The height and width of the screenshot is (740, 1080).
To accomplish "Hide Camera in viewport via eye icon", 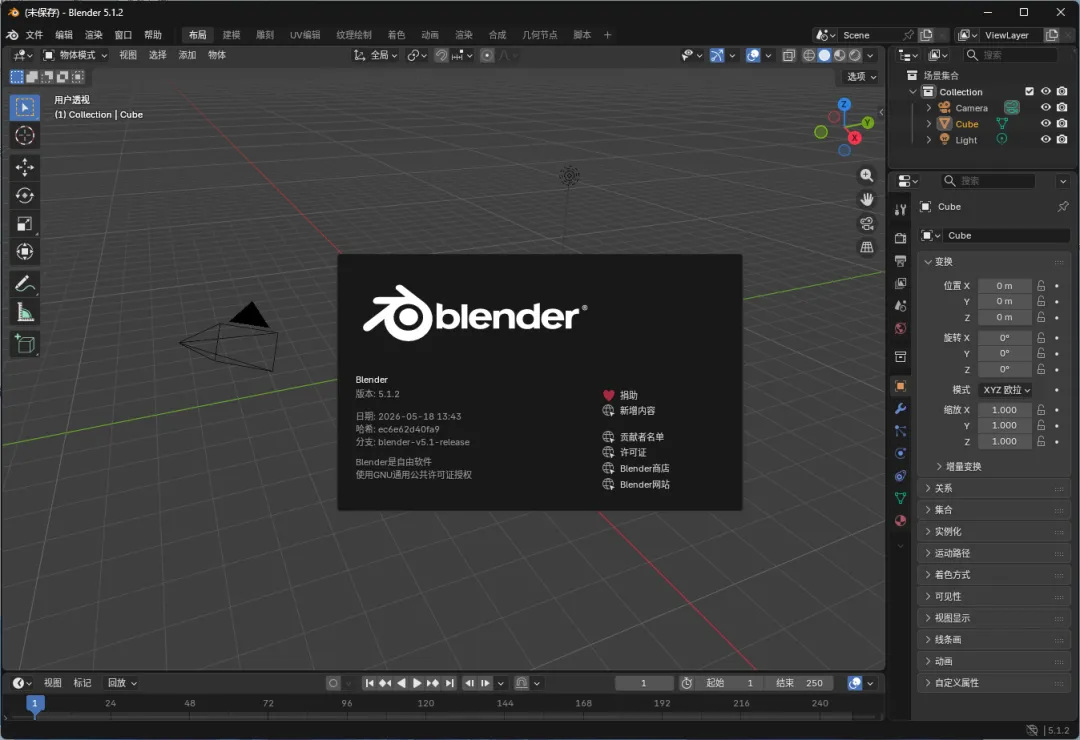I will click(1046, 107).
